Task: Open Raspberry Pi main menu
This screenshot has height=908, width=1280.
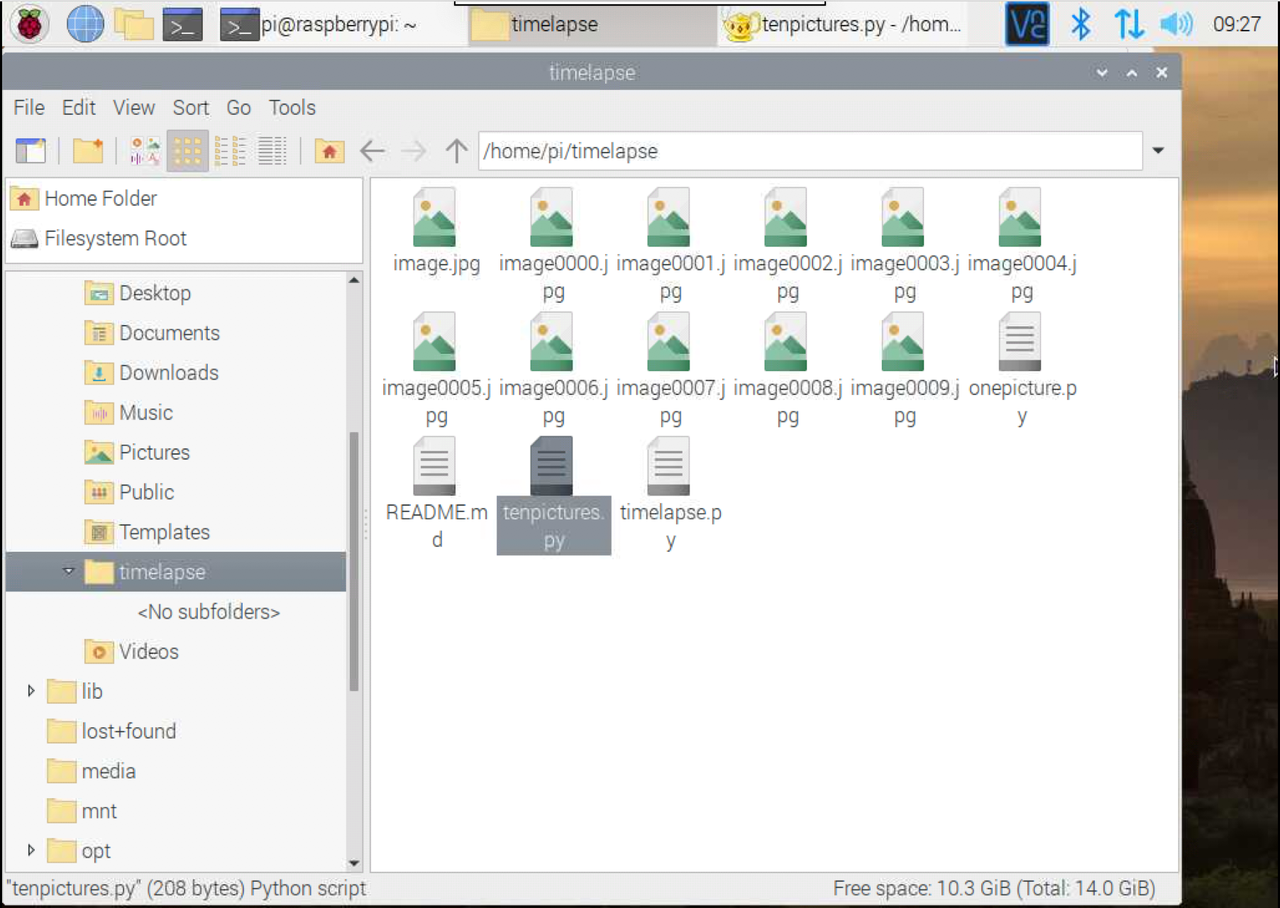Action: click(x=30, y=24)
